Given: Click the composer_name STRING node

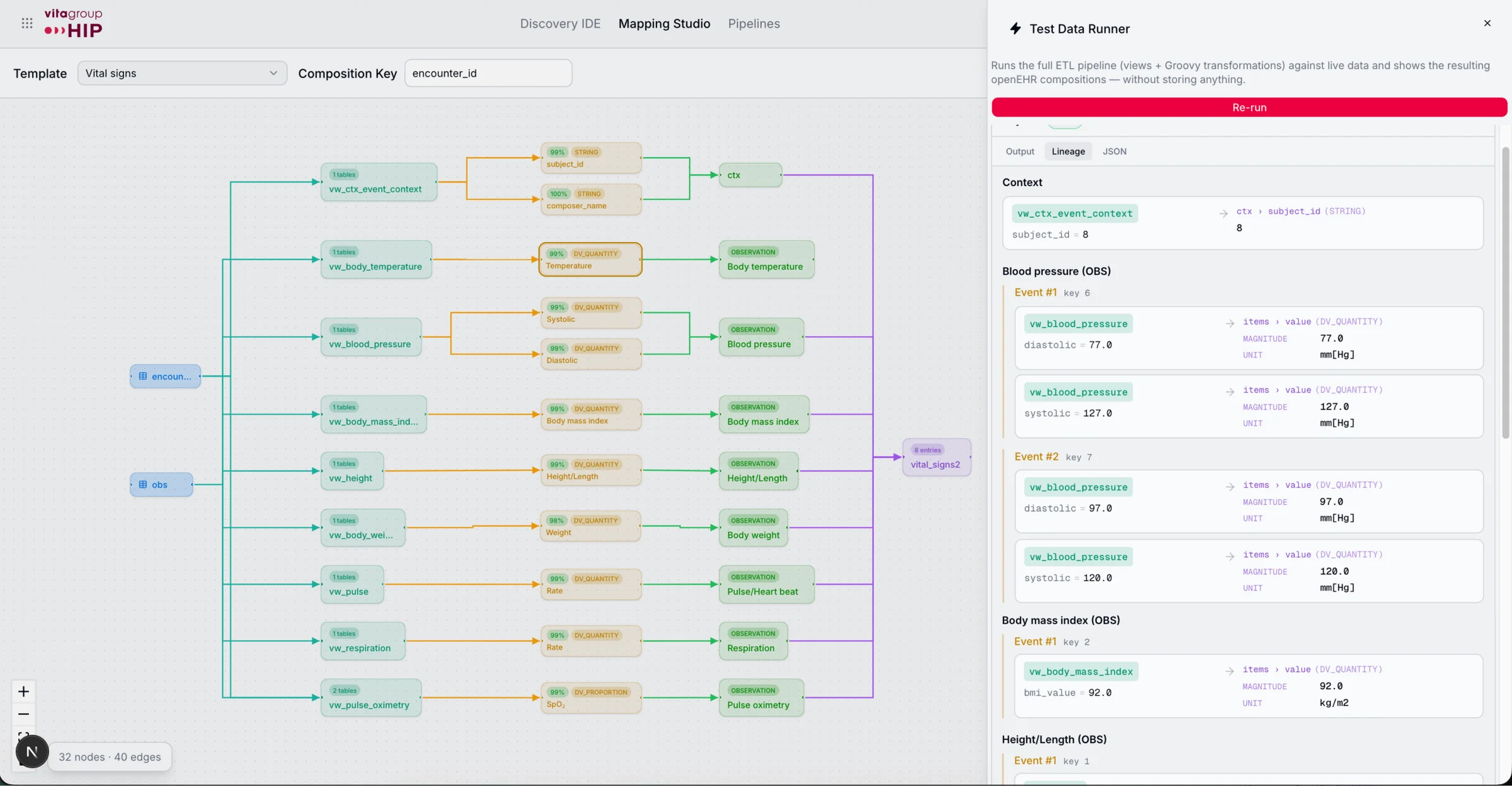Looking at the screenshot, I should click(590, 200).
